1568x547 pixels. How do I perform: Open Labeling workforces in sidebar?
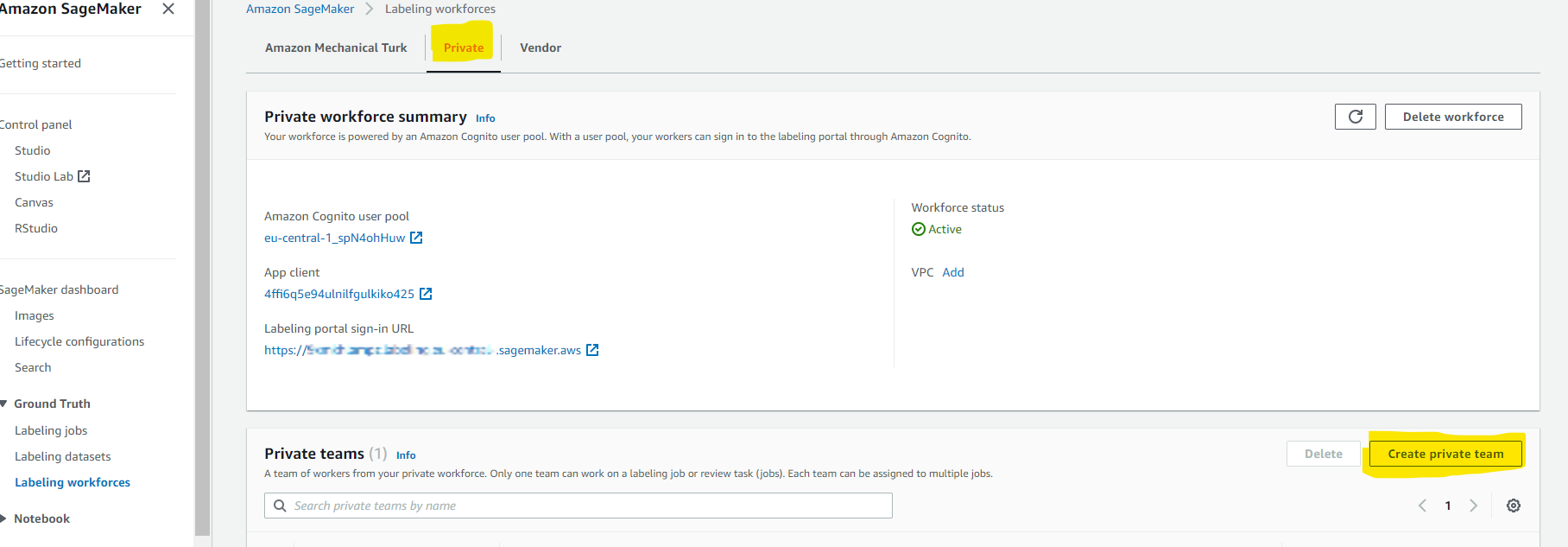pyautogui.click(x=73, y=482)
